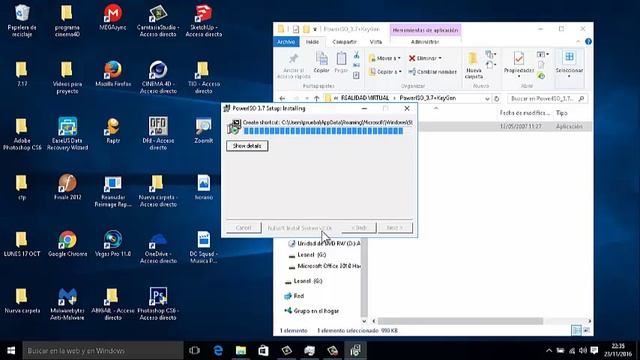640x360 pixels.
Task: Click the Task View taskbar button
Action: [195, 350]
